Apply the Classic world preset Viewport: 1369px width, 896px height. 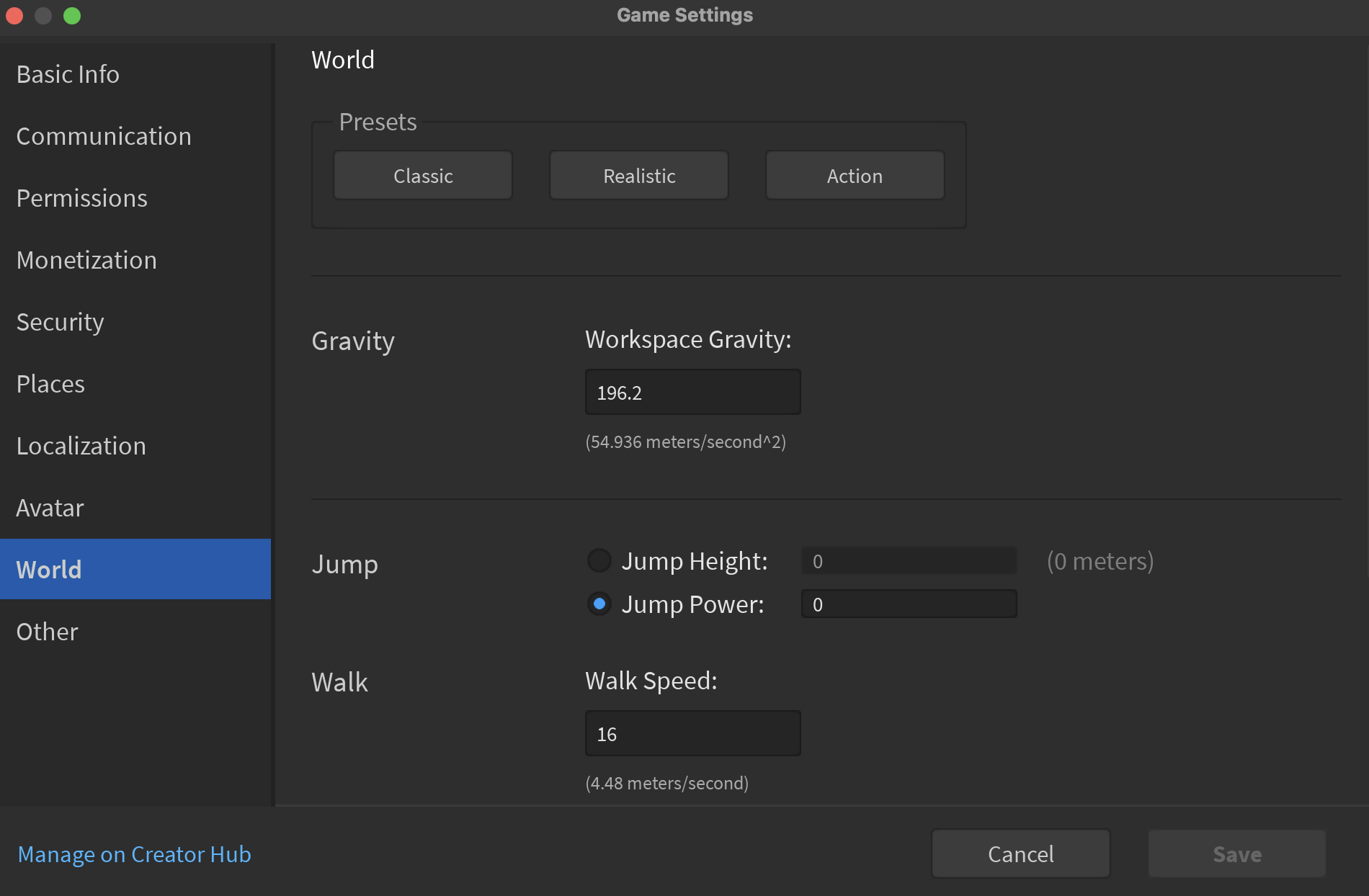[x=423, y=176]
